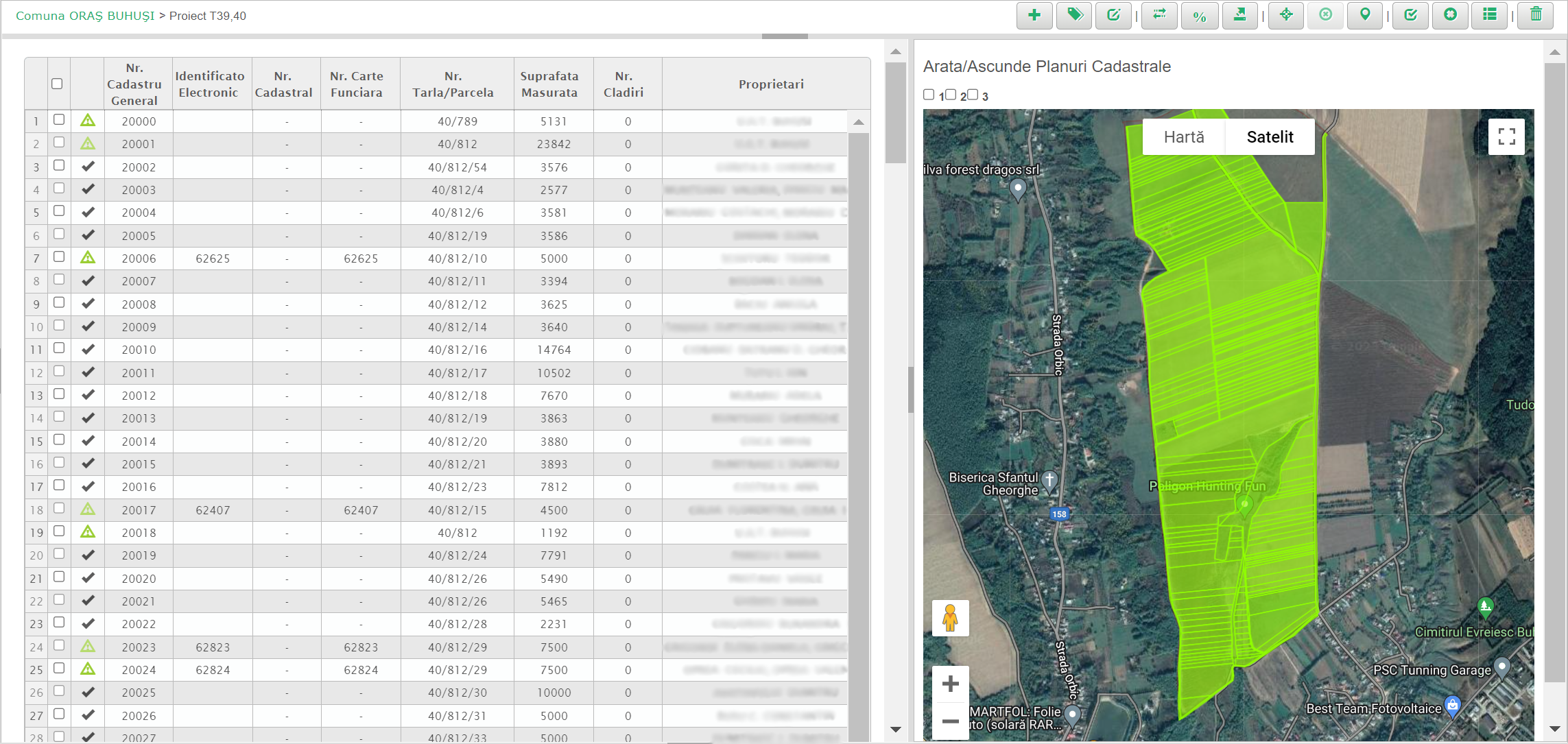Select the Satelit map tab
Screen dimensions: 1568x744
pos(1270,137)
